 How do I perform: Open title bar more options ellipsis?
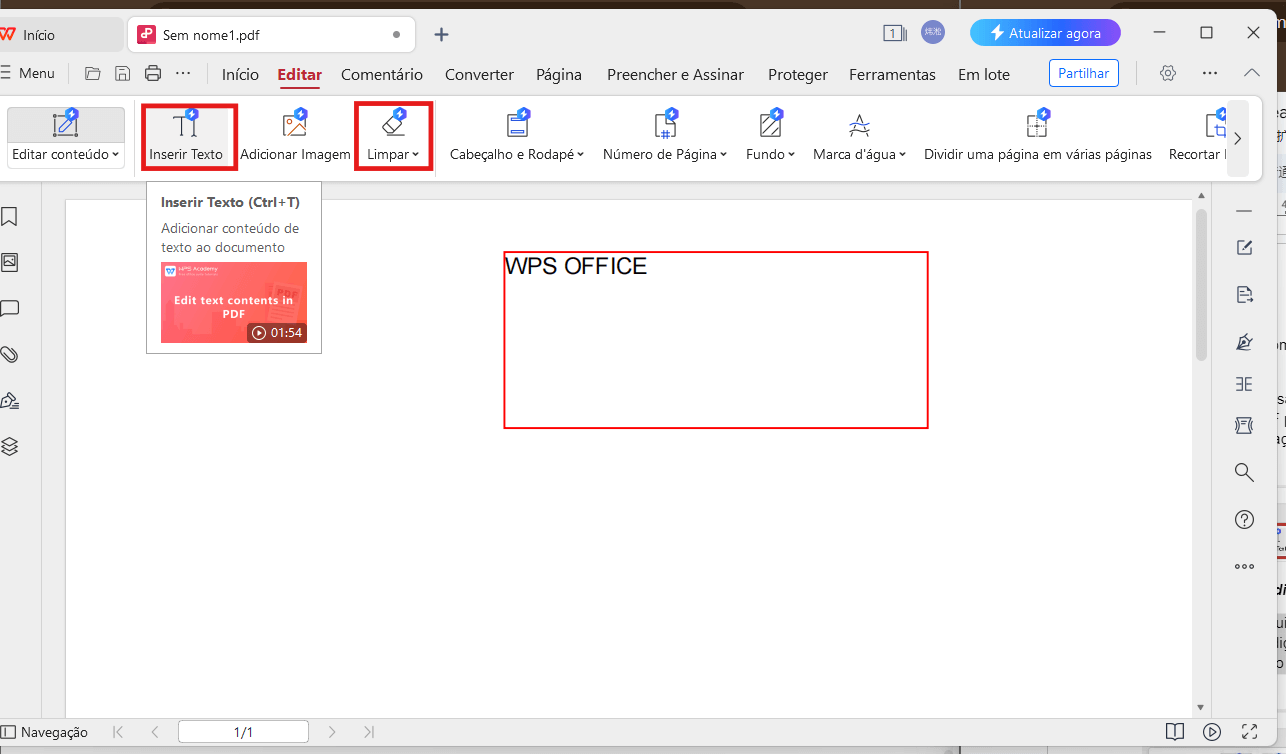[x=1210, y=73]
